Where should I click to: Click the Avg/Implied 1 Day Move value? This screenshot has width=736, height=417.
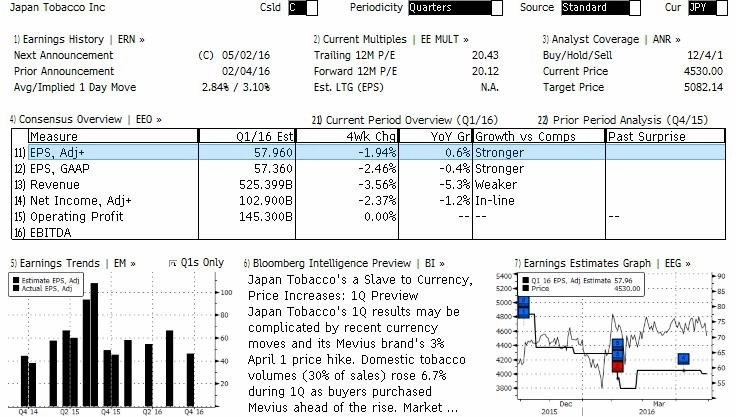coord(236,87)
